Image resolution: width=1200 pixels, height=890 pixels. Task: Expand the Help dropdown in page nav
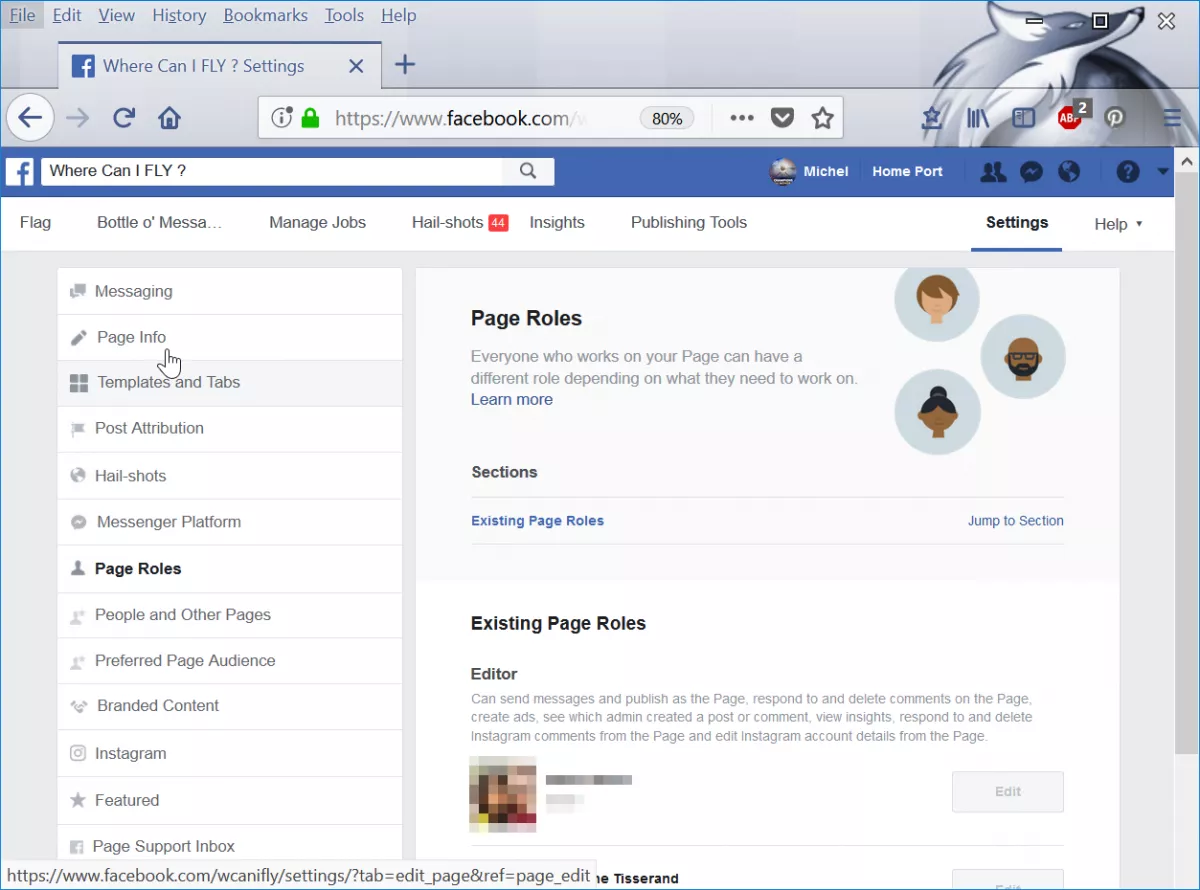1117,224
